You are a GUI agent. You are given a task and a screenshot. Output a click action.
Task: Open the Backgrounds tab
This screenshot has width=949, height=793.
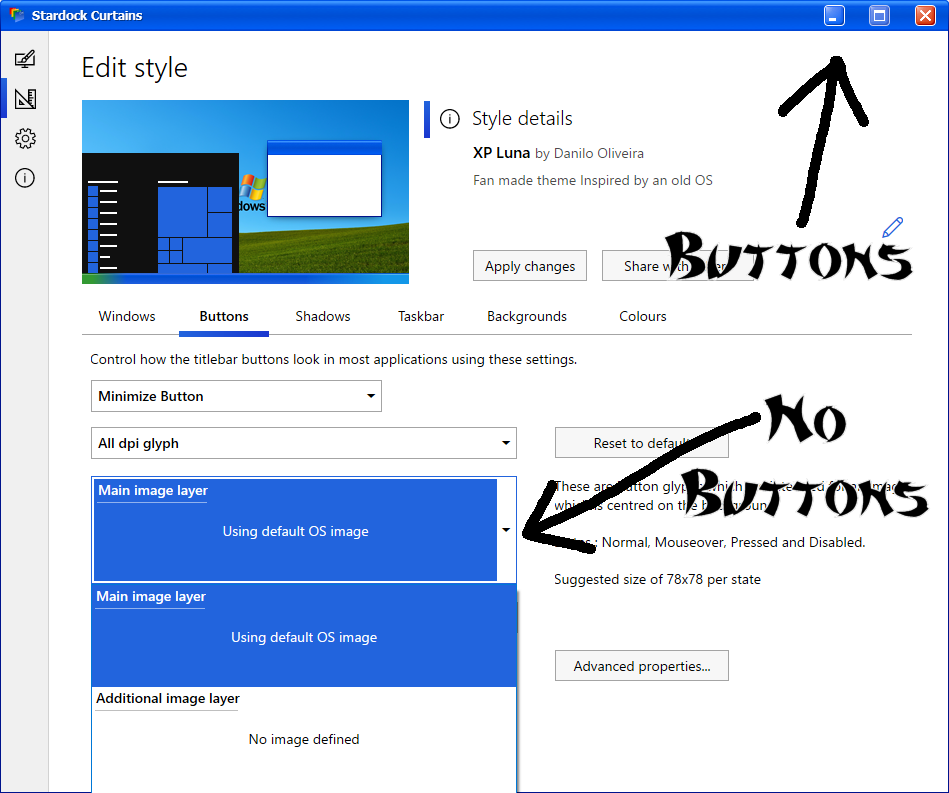coord(527,316)
